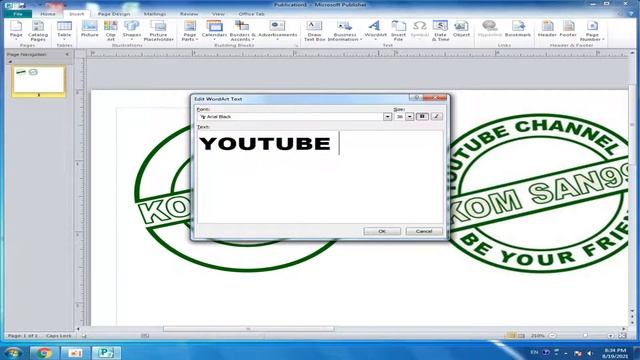Open the Page insert button

16,31
